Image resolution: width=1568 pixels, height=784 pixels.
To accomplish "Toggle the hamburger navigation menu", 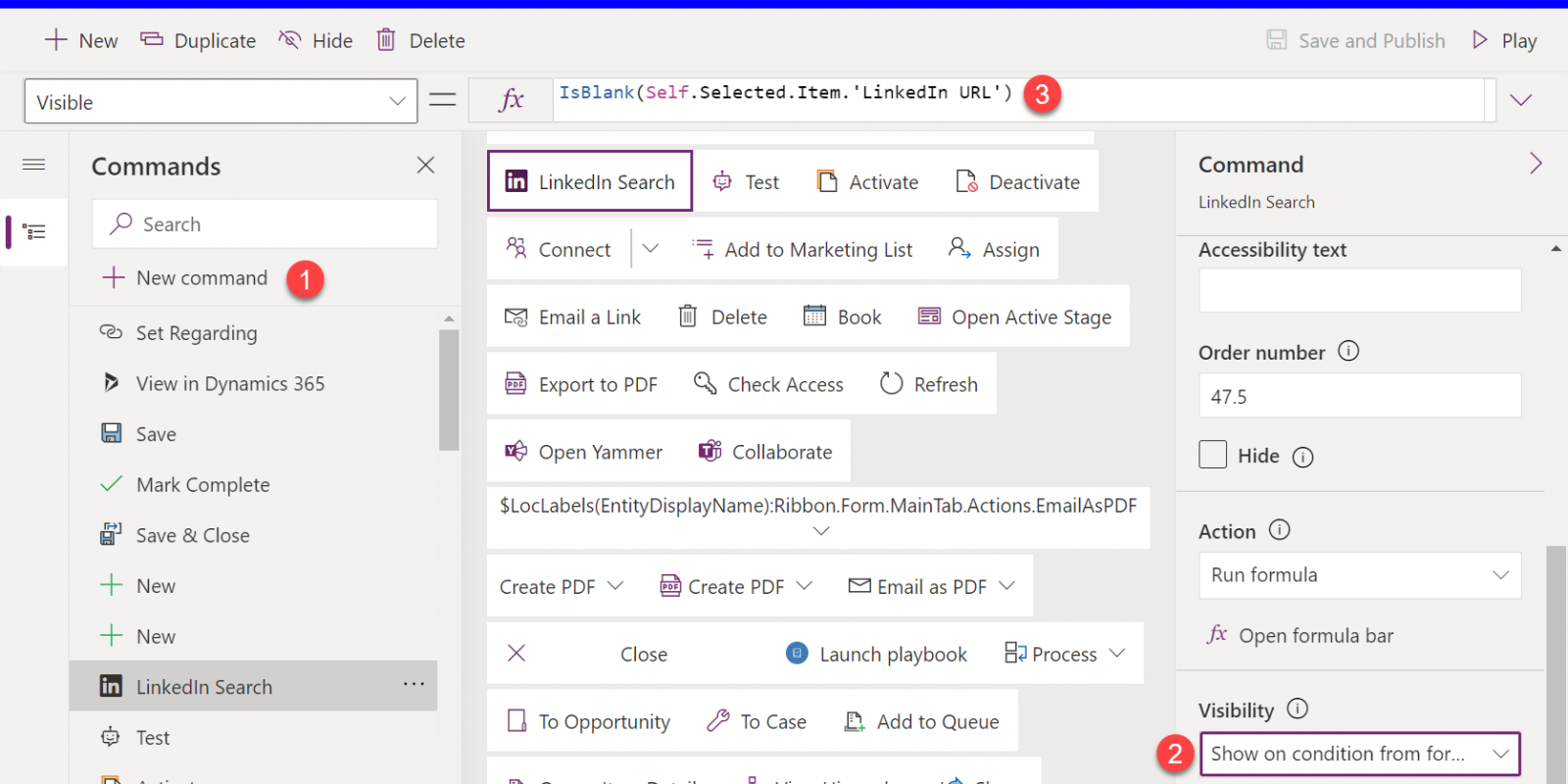I will pos(34,165).
